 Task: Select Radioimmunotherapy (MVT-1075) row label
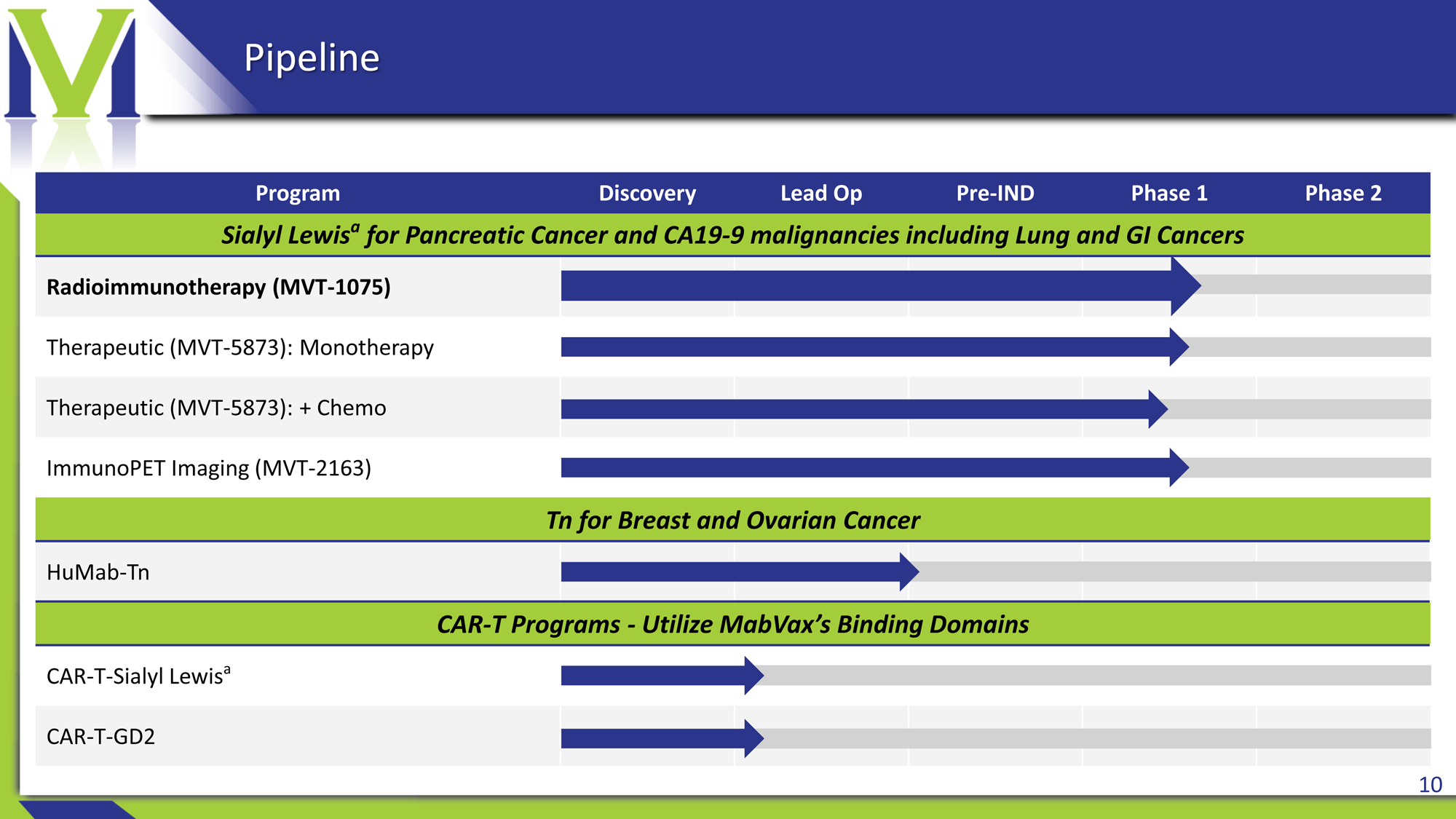coord(218,287)
